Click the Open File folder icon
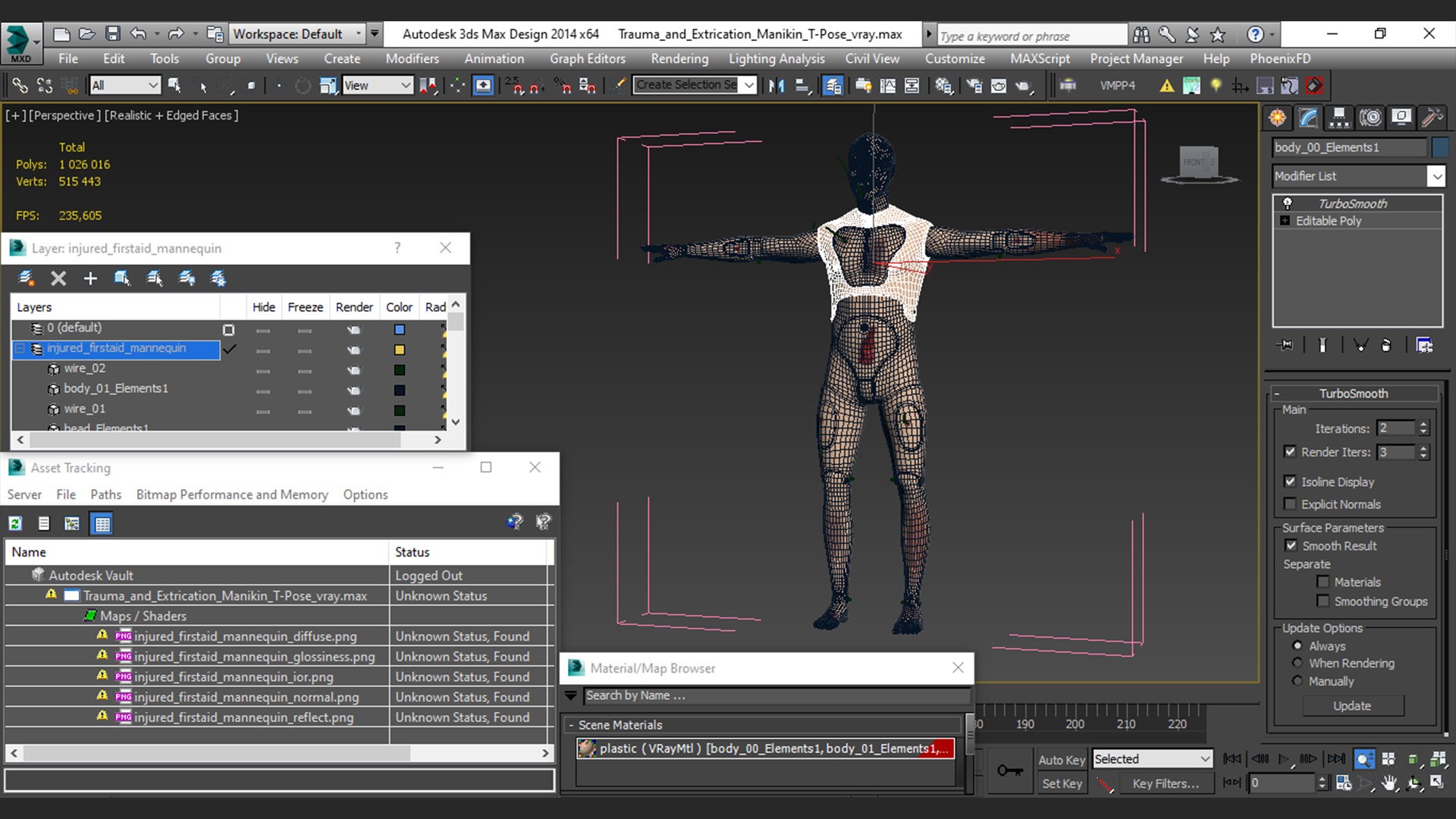This screenshot has width=1456, height=819. [87, 34]
